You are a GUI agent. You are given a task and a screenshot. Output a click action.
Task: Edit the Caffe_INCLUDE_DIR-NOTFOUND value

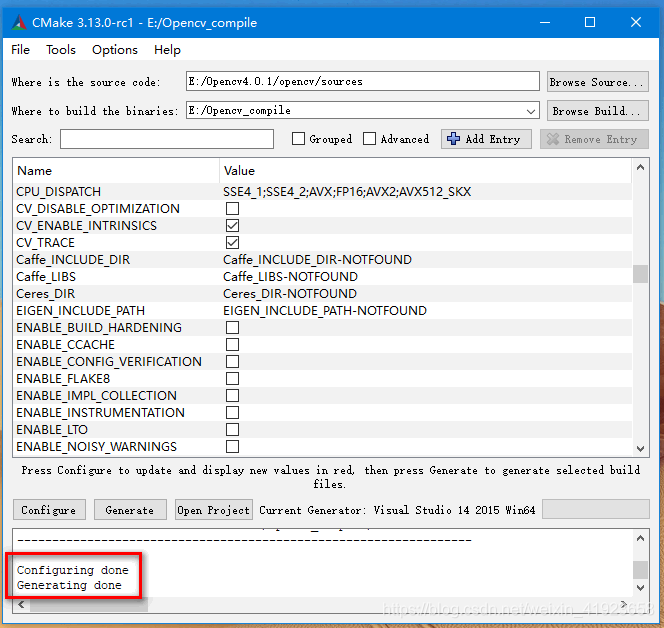[317, 260]
